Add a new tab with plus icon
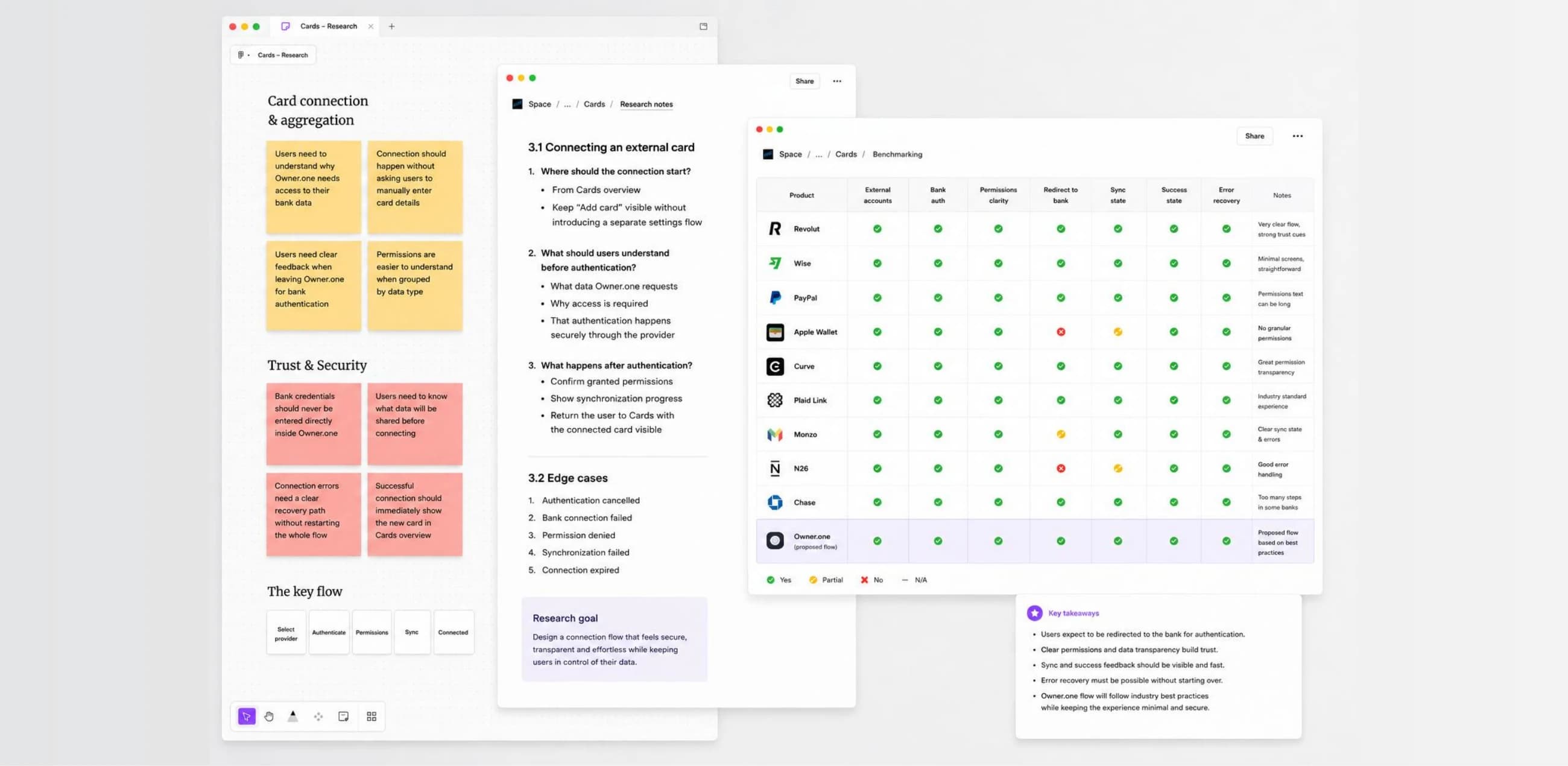This screenshot has height=766, width=1568. point(391,26)
